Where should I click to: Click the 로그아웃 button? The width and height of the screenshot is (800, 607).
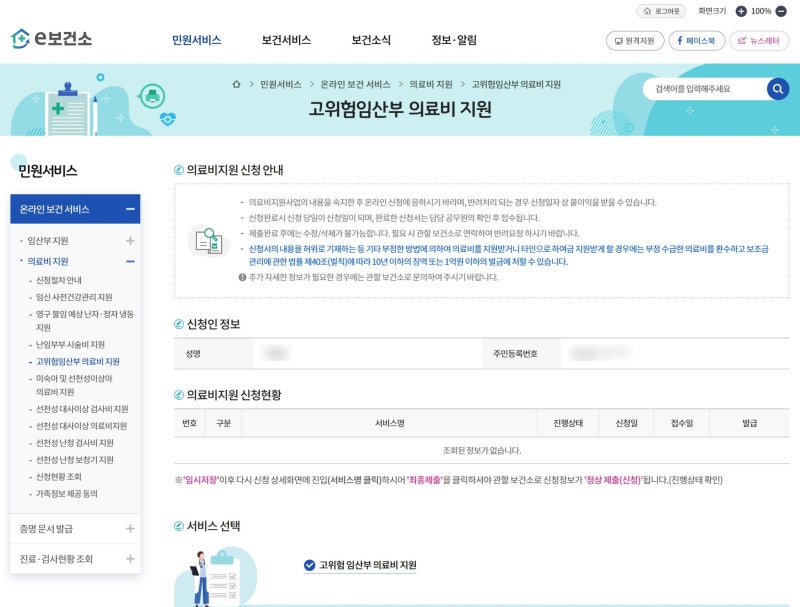pos(661,11)
